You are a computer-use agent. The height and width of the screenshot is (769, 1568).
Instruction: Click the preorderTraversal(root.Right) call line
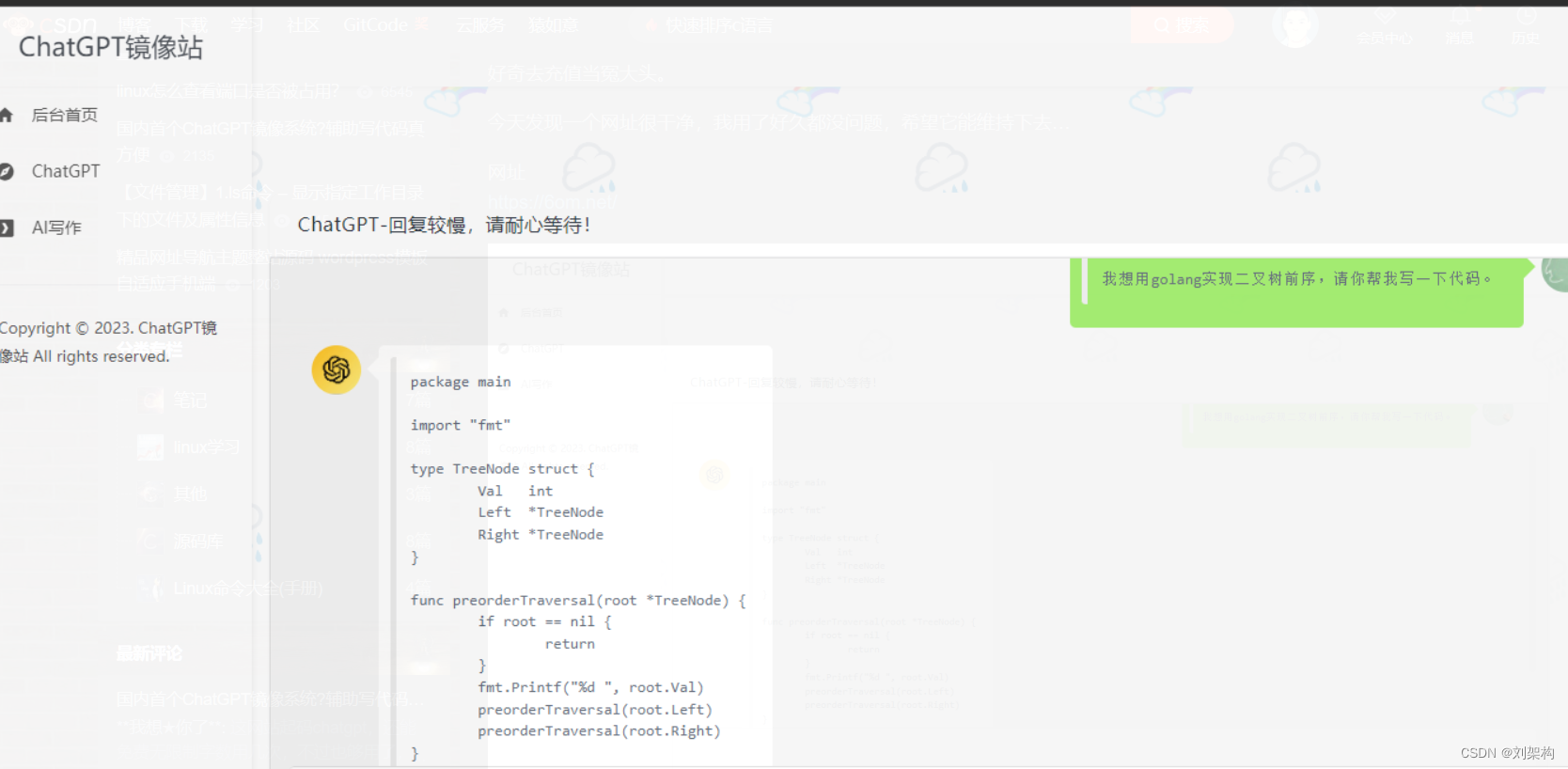599,730
